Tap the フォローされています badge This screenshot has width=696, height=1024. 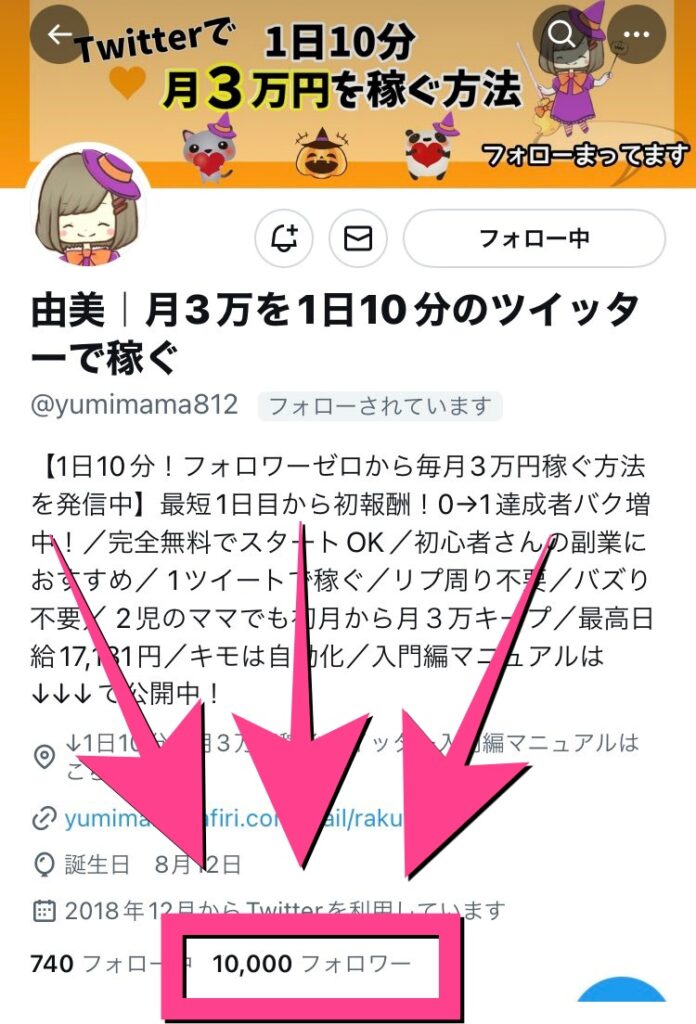click(380, 406)
